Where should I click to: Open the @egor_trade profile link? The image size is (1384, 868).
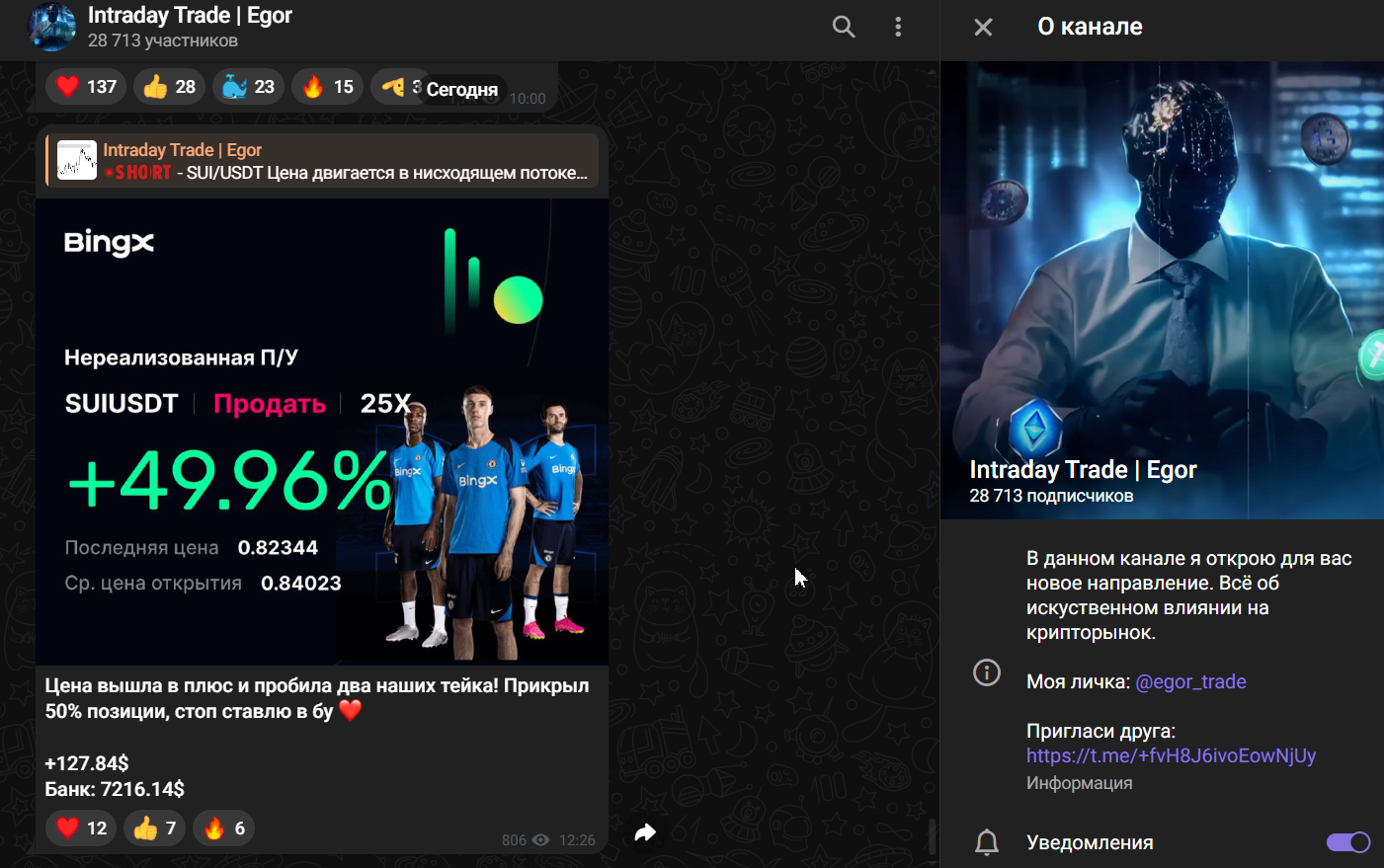click(x=1190, y=681)
